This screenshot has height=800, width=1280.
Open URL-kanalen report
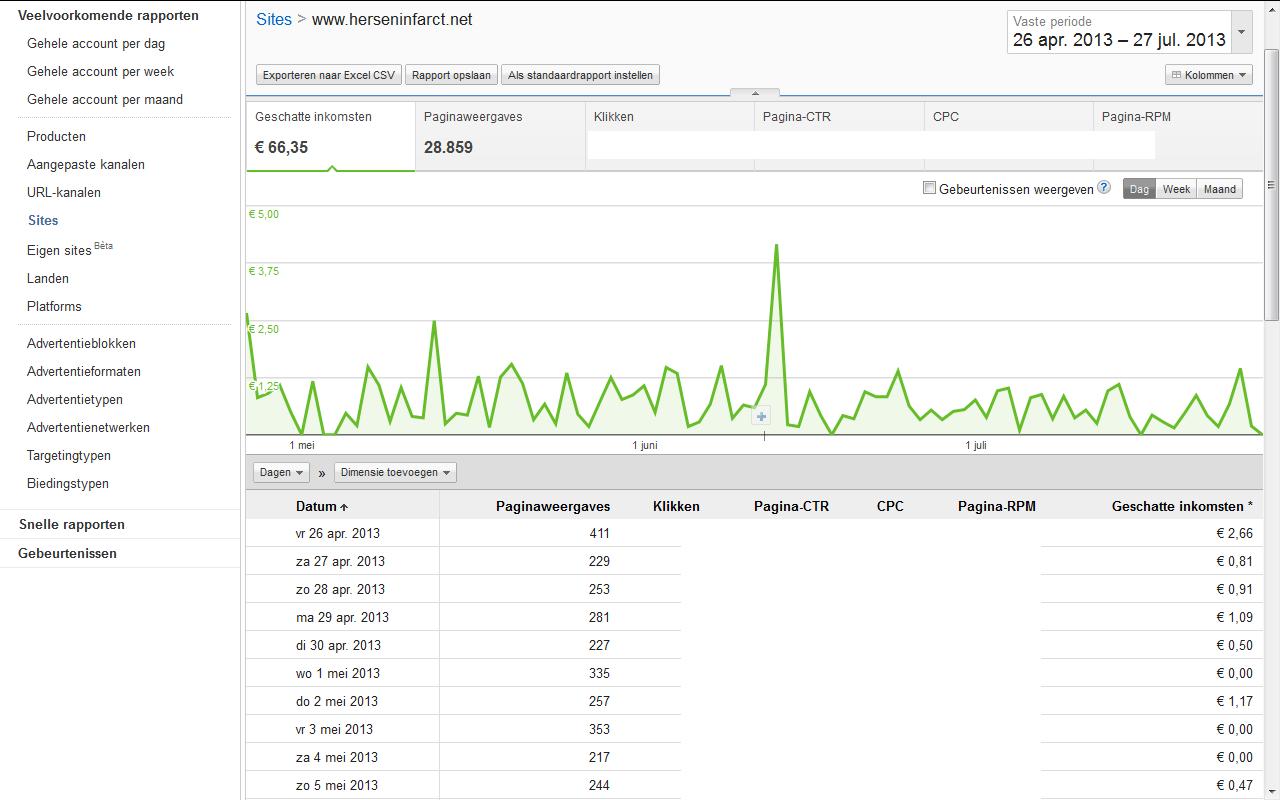[x=64, y=192]
